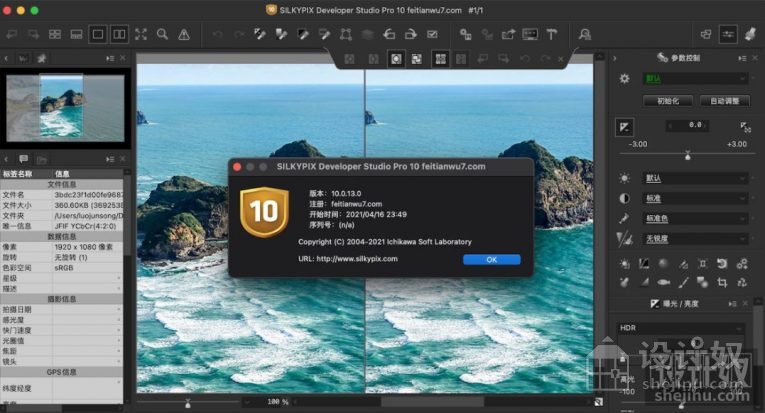Click the exposure bias slider handle
The image size is (765, 413).
[688, 156]
